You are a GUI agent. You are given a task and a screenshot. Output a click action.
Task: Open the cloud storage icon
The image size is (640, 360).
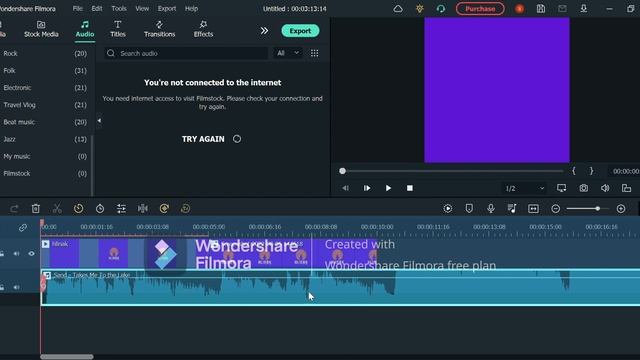pyautogui.click(x=398, y=9)
